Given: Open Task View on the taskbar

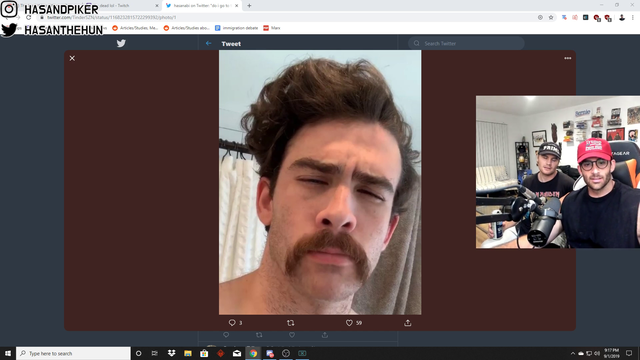Looking at the screenshot, I should pyautogui.click(x=155, y=353).
